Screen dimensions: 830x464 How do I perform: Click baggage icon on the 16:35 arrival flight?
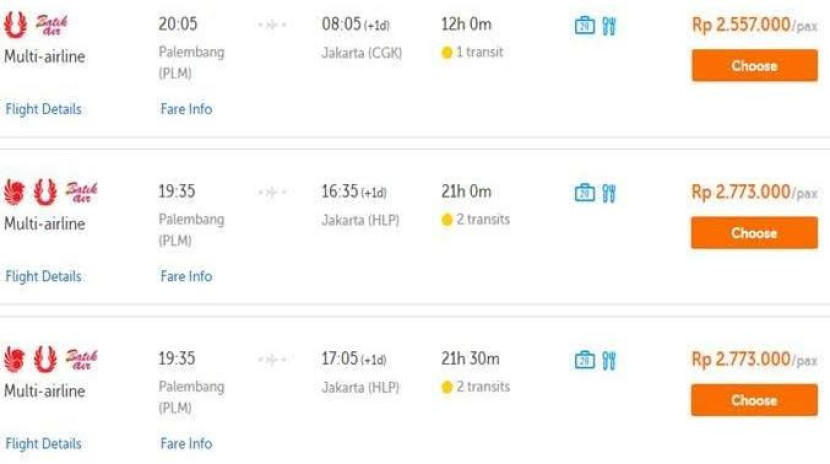[585, 193]
